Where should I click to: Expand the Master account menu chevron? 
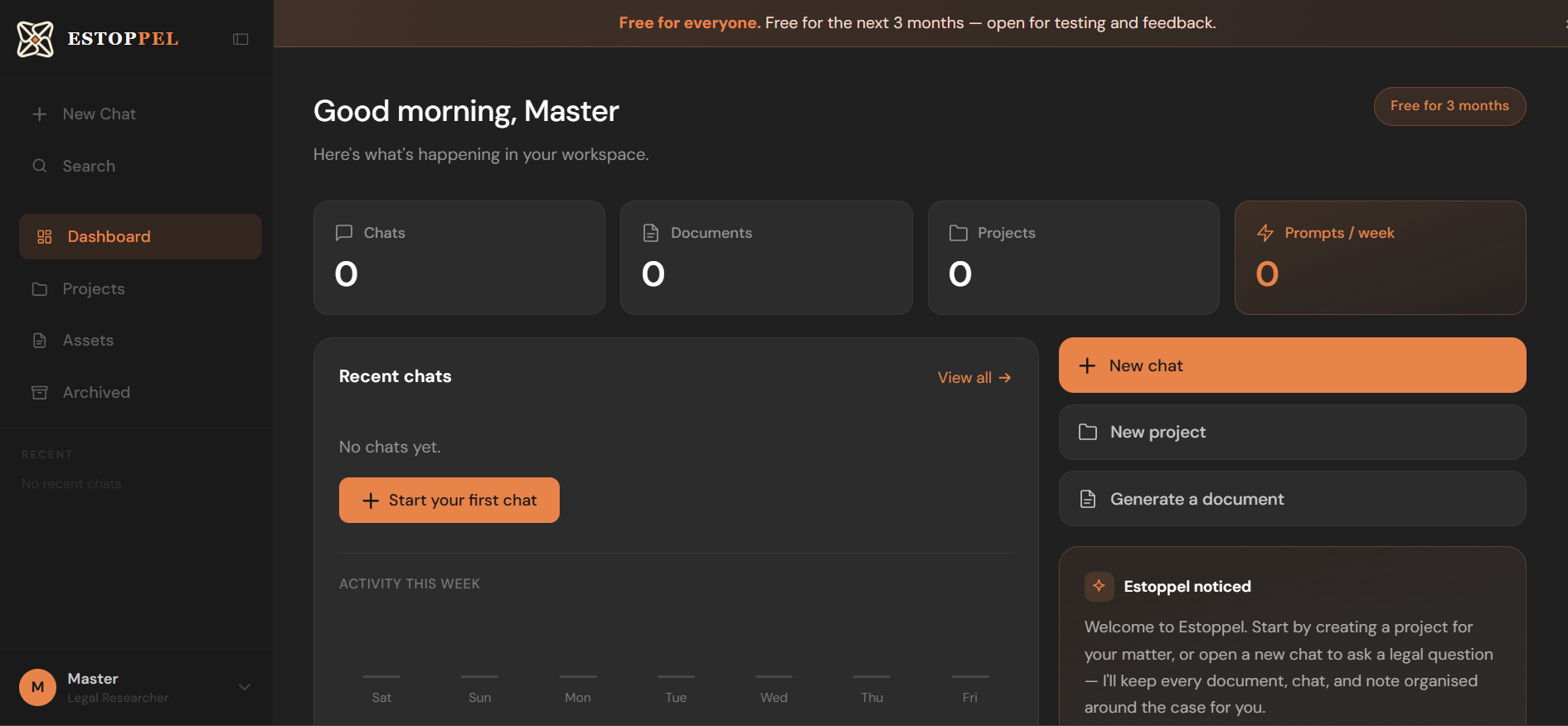pos(245,687)
